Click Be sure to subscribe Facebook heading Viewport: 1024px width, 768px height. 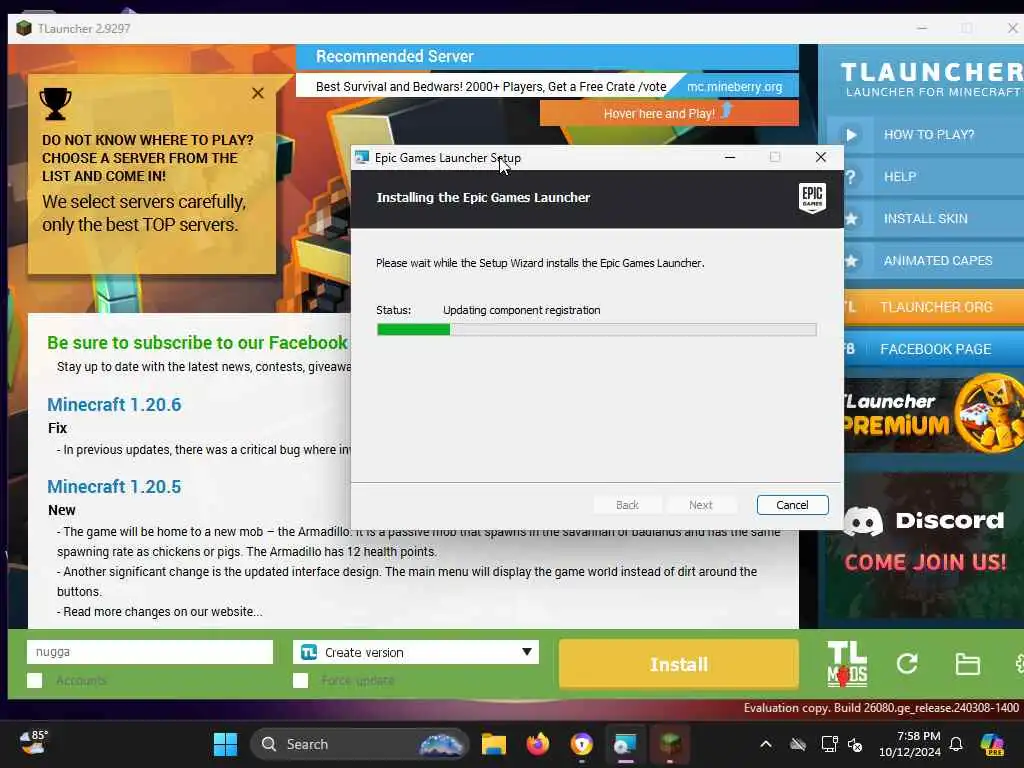click(x=197, y=343)
